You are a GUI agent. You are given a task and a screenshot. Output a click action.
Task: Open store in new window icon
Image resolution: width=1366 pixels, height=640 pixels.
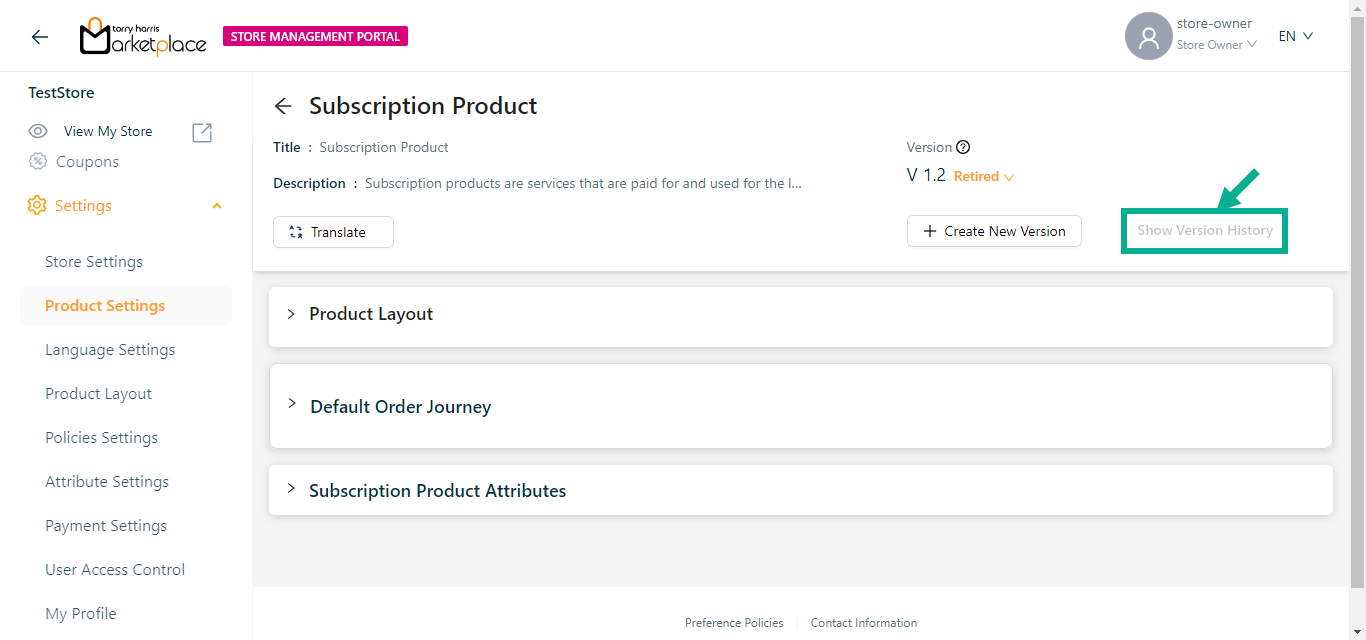point(202,132)
